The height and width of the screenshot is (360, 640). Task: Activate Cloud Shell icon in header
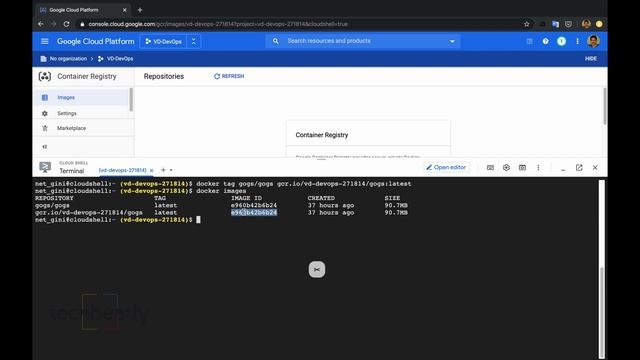(529, 41)
